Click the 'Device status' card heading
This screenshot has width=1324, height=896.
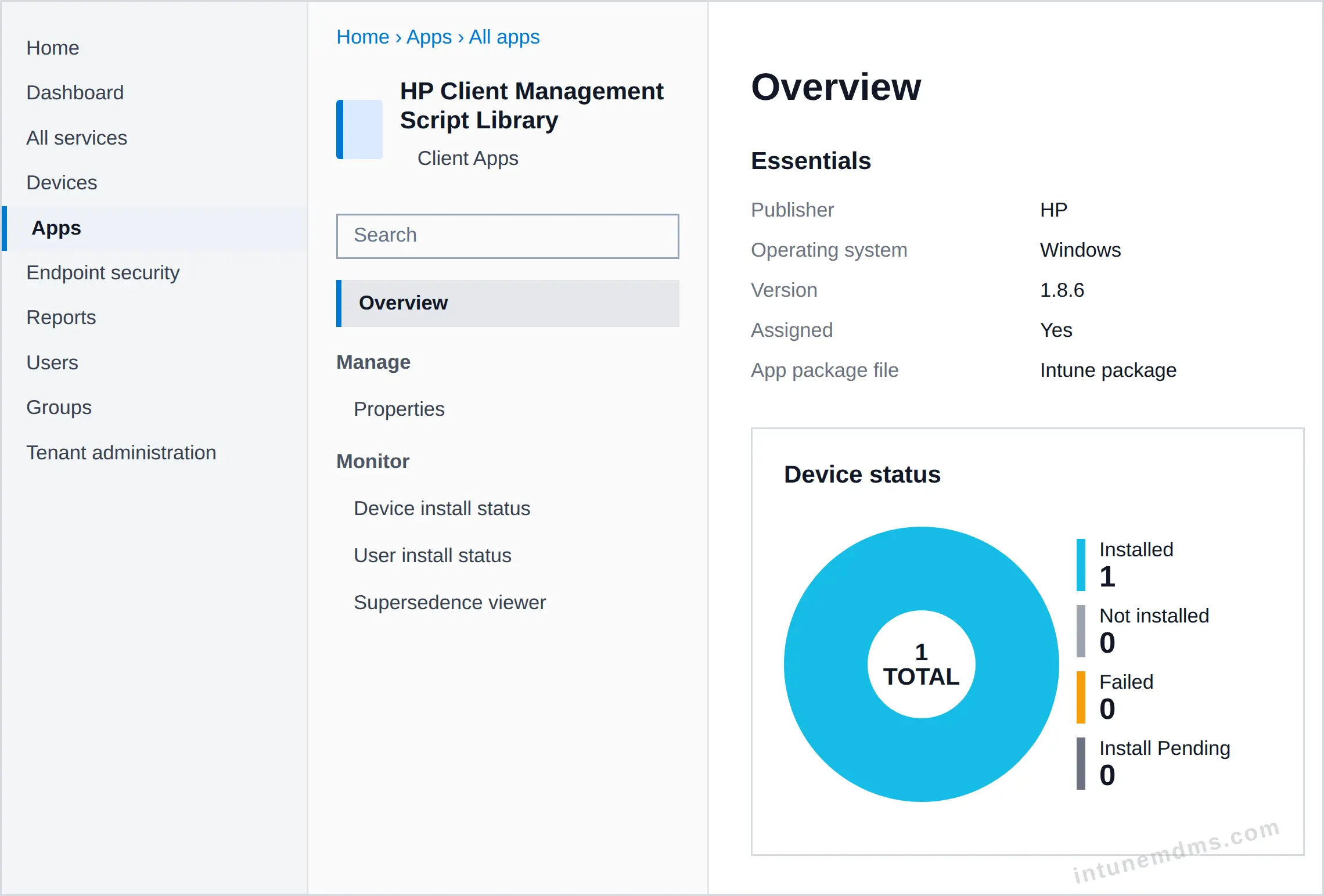[x=862, y=474]
